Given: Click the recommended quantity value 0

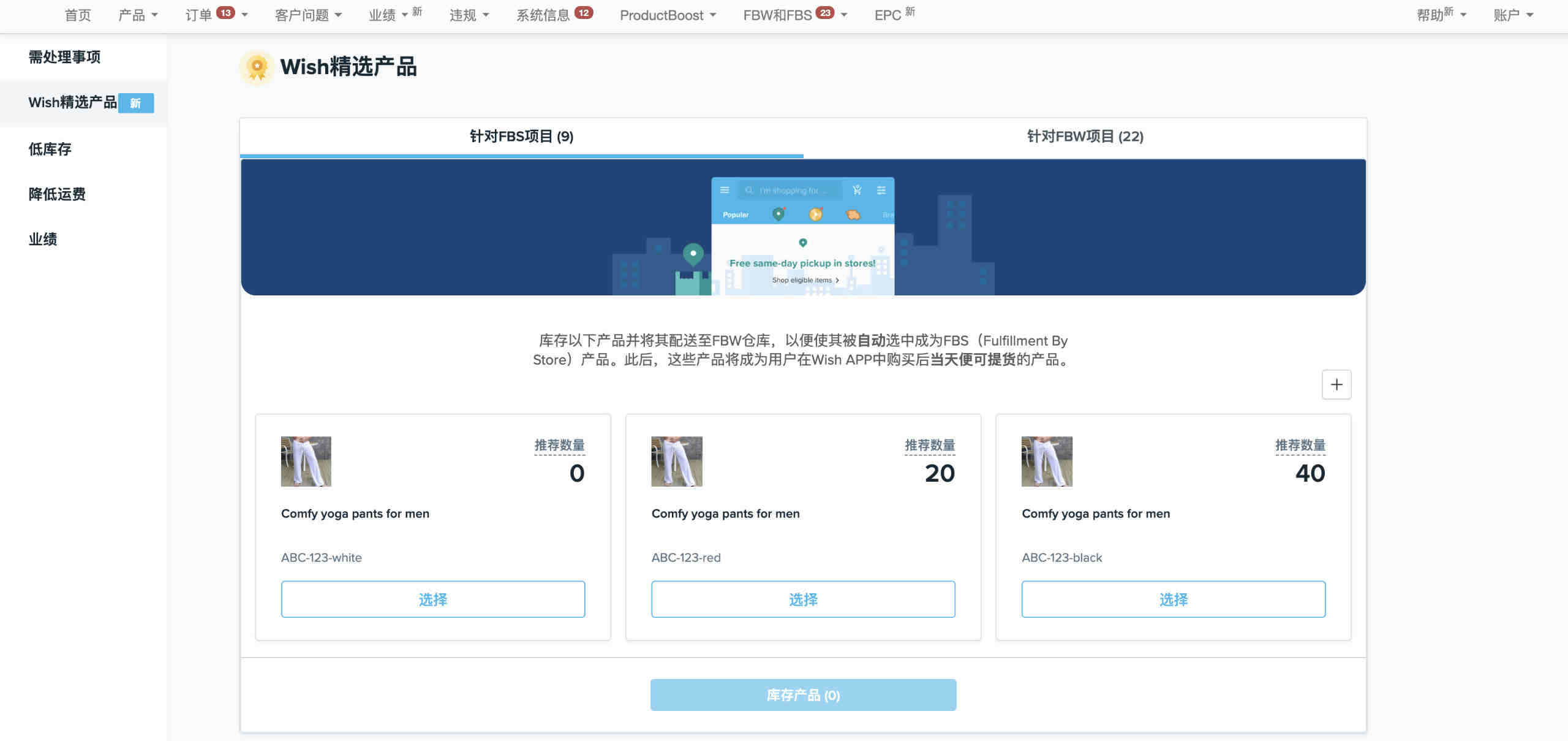Looking at the screenshot, I should [x=577, y=473].
